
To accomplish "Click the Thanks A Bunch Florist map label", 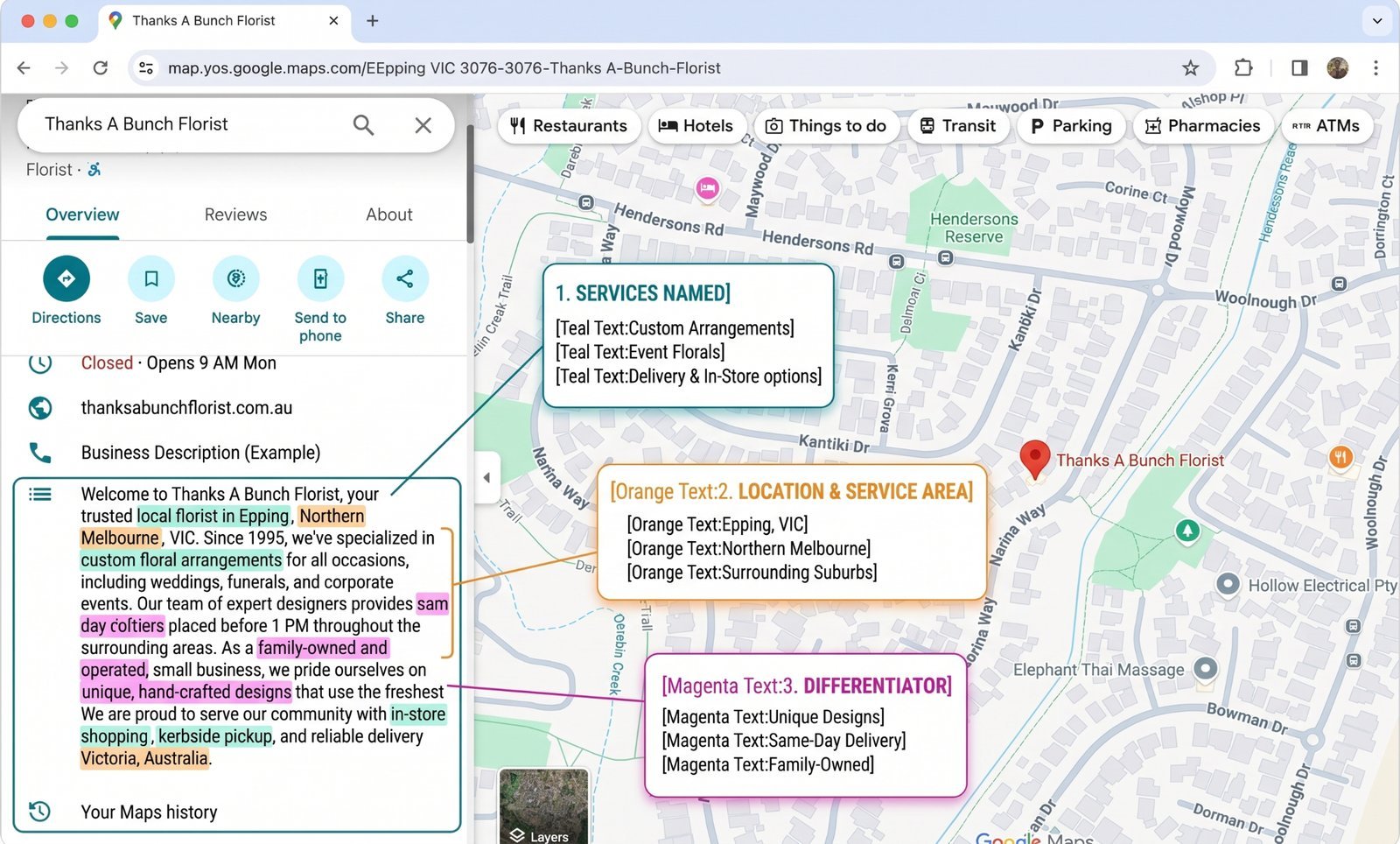I will click(1140, 461).
